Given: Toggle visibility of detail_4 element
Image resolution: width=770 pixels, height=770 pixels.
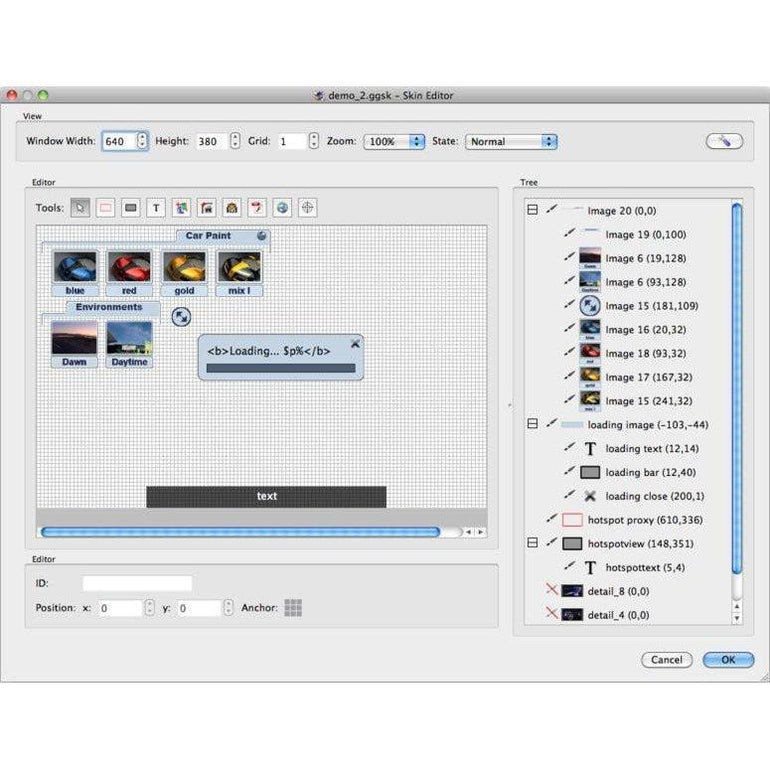Looking at the screenshot, I should (551, 612).
